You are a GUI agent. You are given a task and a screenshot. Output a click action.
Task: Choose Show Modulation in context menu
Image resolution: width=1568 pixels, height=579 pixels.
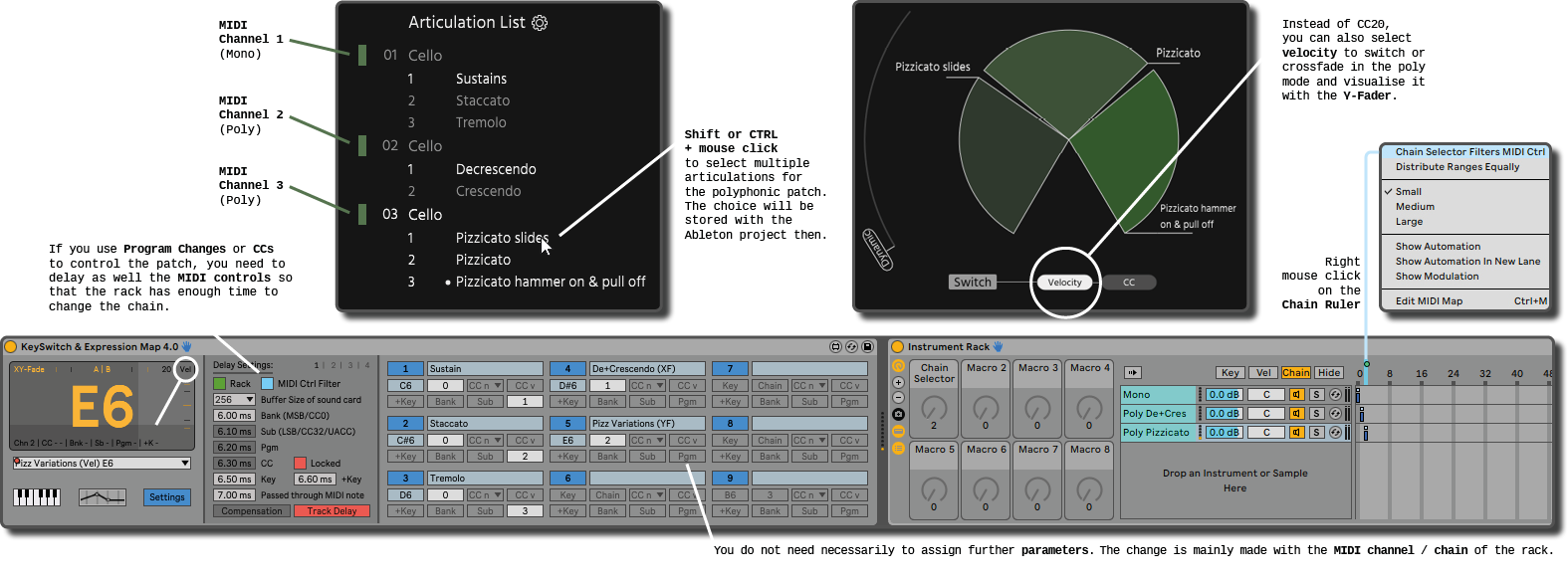point(1437,277)
